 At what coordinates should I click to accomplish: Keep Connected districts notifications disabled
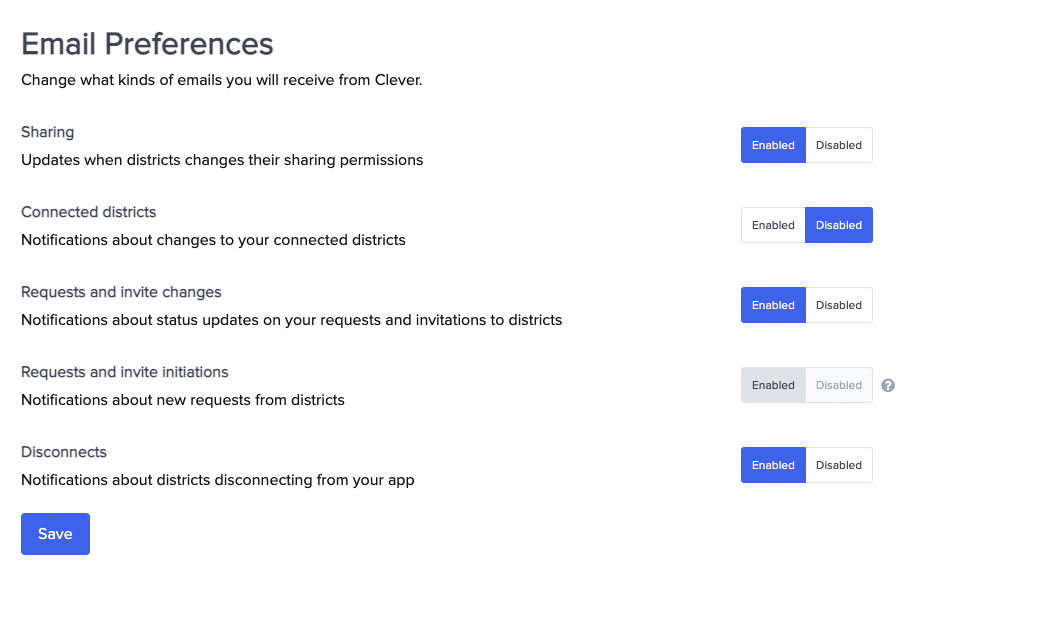point(838,225)
